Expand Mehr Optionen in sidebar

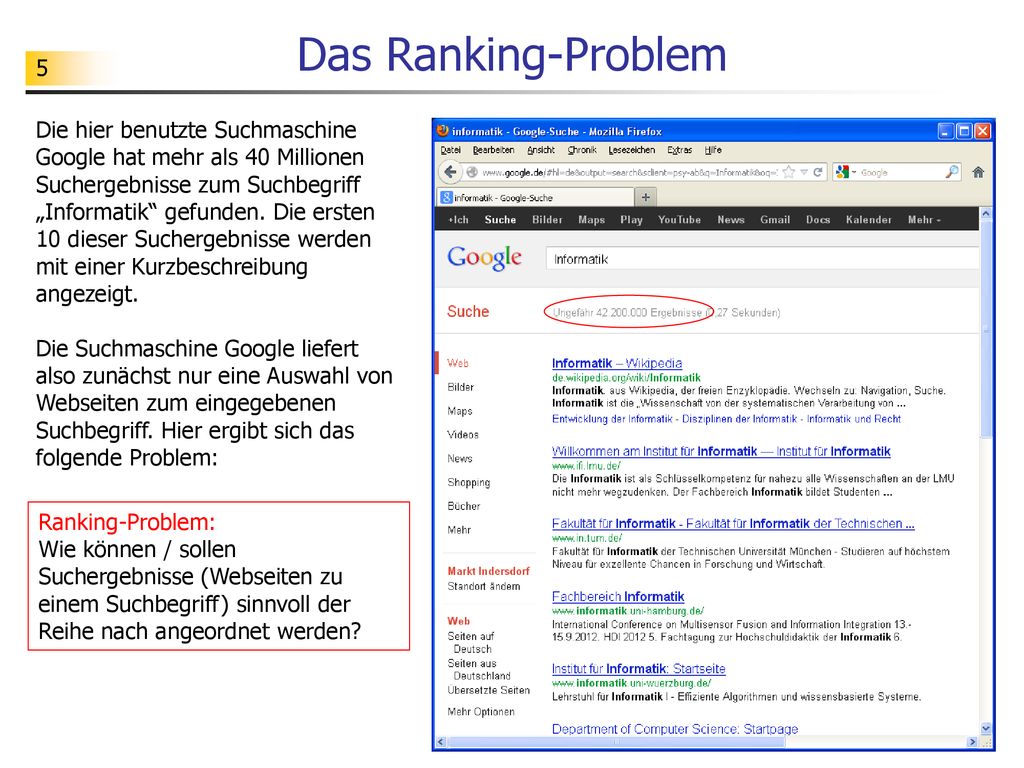[481, 712]
